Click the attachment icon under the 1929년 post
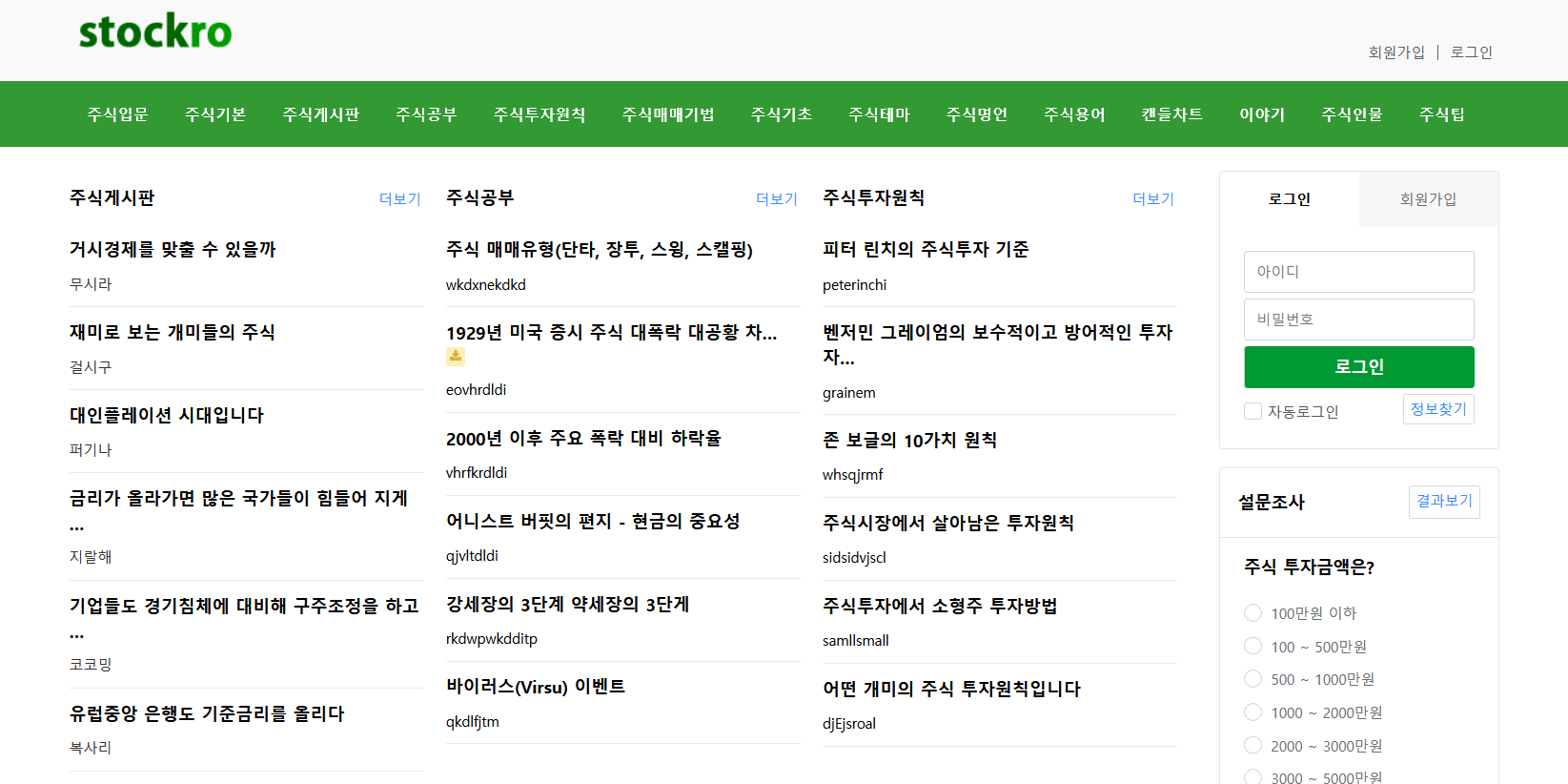Image resolution: width=1568 pixels, height=784 pixels. [456, 357]
